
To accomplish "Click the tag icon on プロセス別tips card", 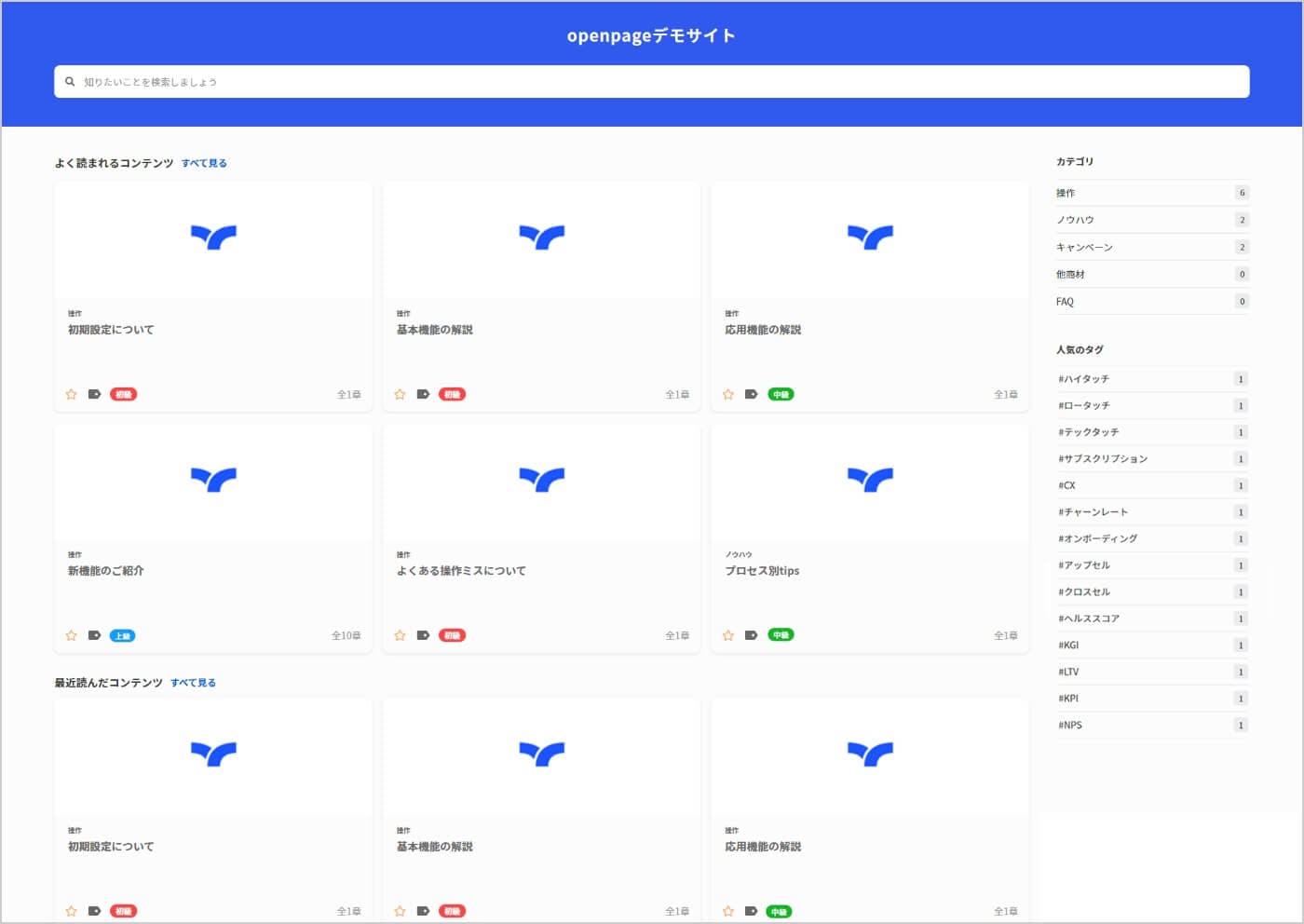I will point(751,635).
